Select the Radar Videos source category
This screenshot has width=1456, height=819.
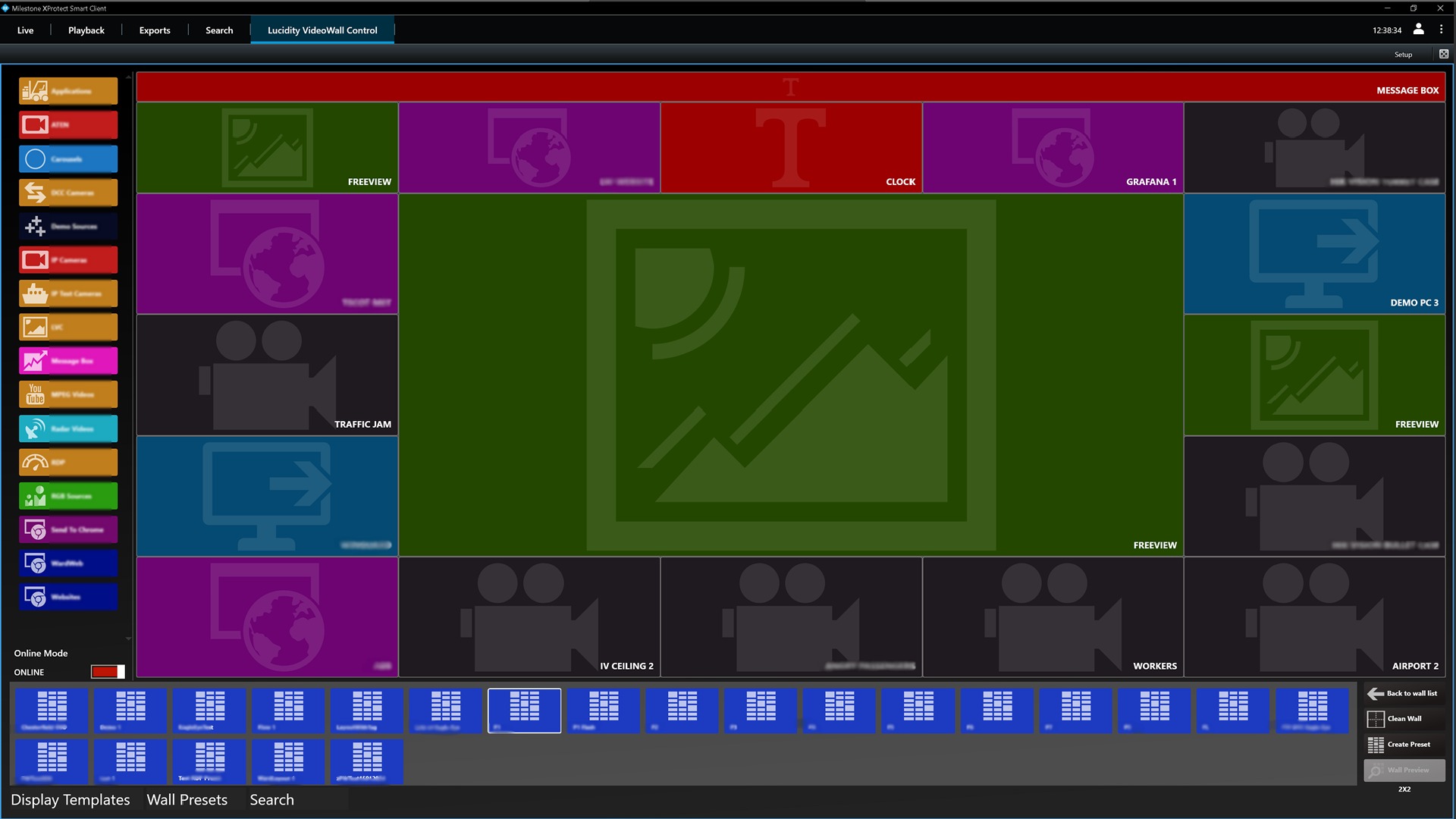tap(68, 428)
